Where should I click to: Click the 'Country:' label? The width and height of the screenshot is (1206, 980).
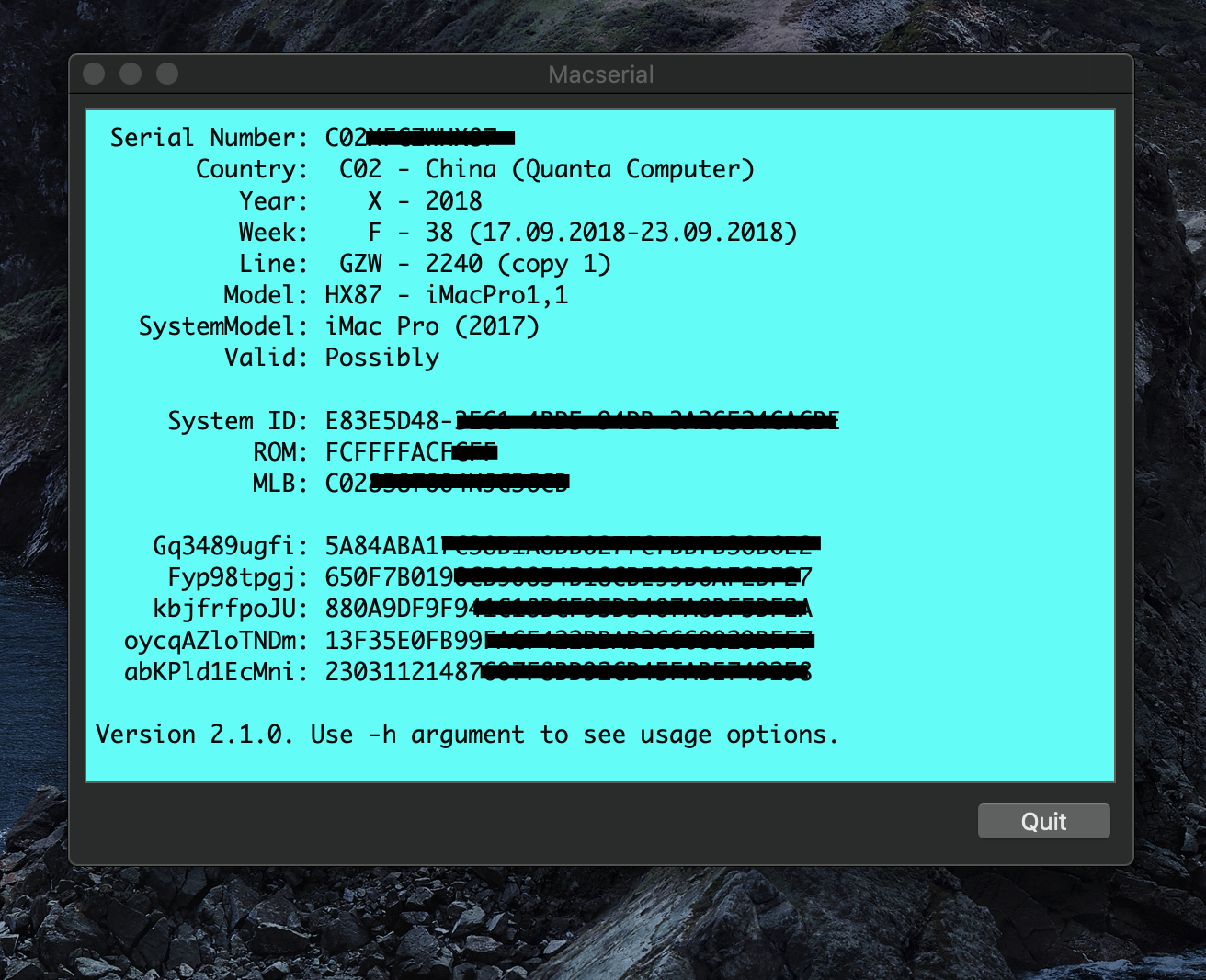point(253,169)
